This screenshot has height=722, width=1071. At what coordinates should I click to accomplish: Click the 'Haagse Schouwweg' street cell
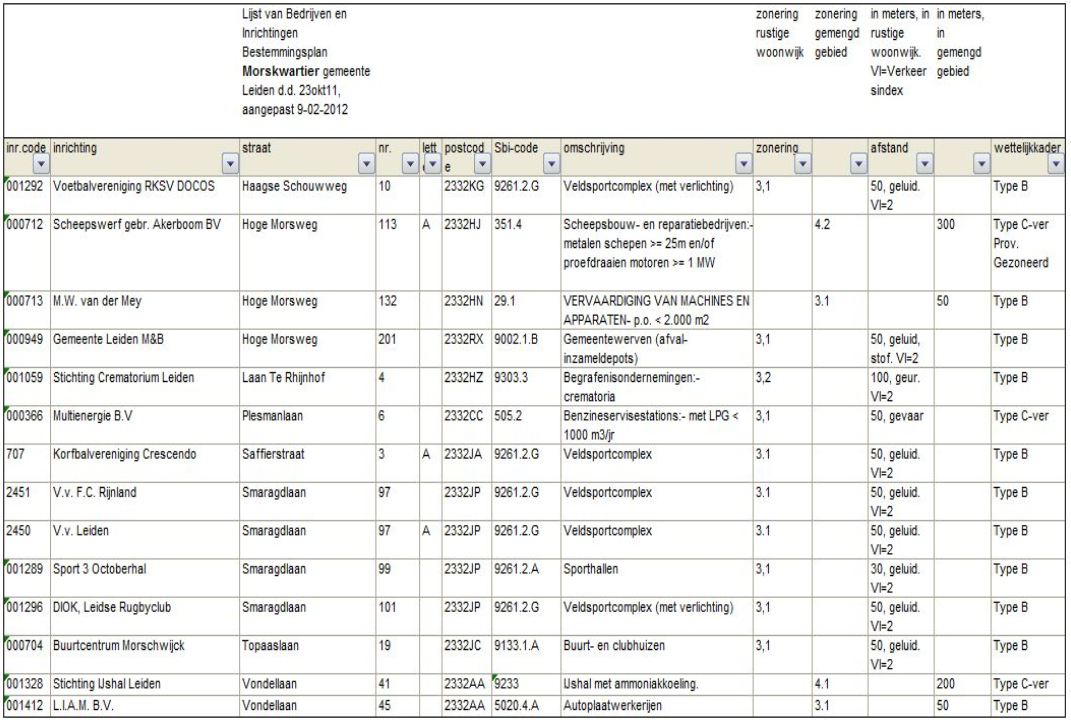coord(307,195)
